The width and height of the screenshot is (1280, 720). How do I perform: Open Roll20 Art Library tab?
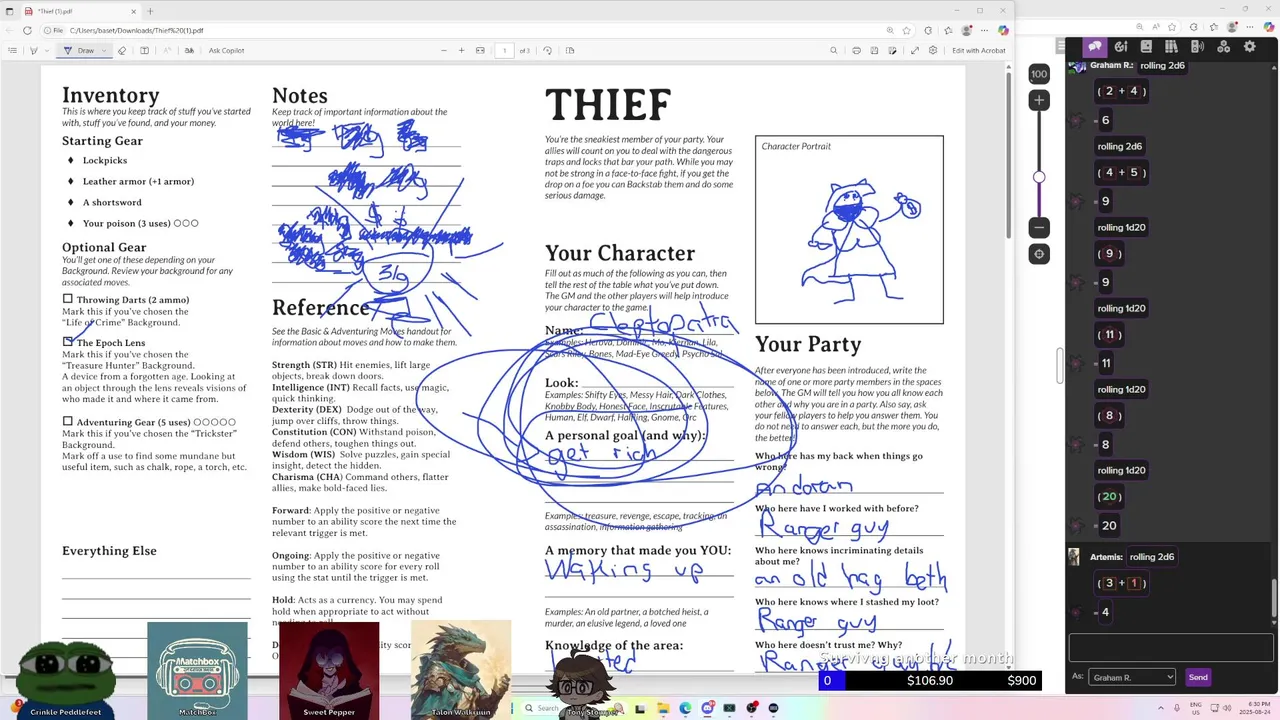1121,47
